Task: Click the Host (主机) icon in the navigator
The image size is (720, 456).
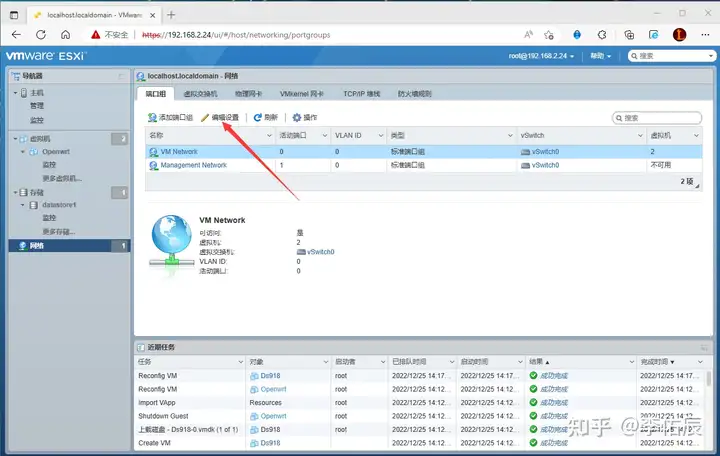Action: [24, 93]
